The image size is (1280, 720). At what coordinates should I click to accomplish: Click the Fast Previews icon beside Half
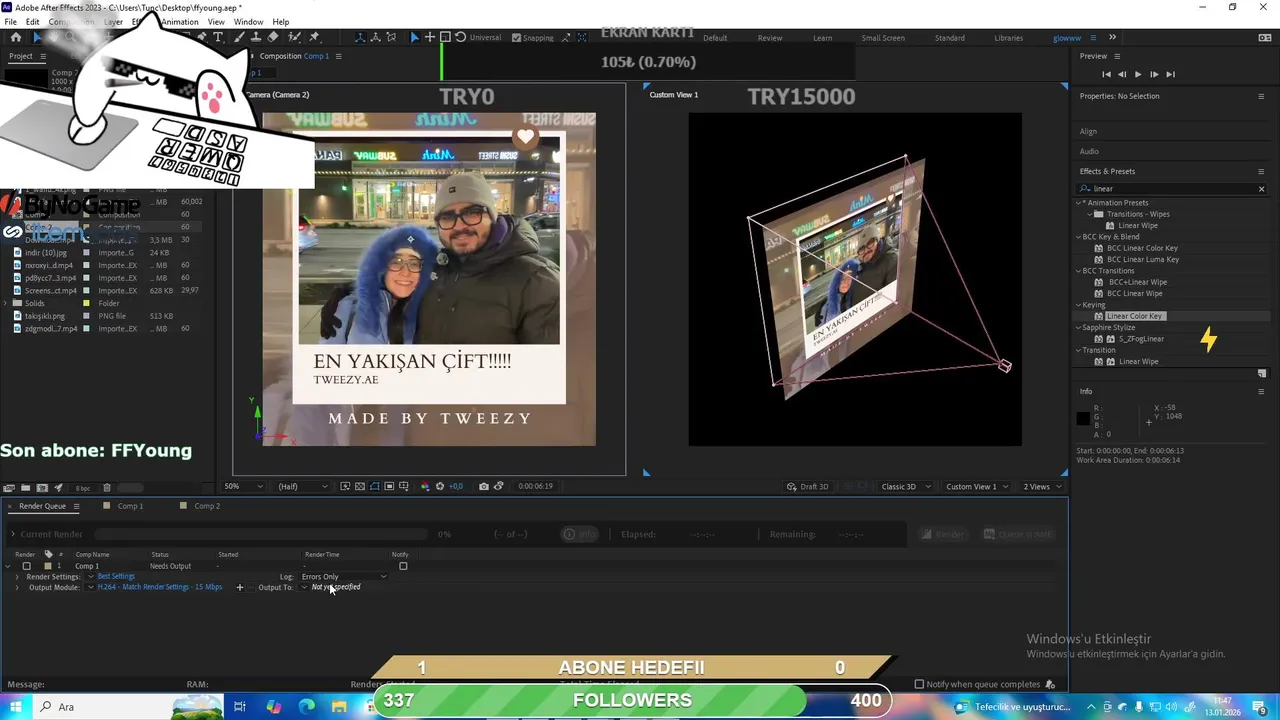click(x=345, y=486)
